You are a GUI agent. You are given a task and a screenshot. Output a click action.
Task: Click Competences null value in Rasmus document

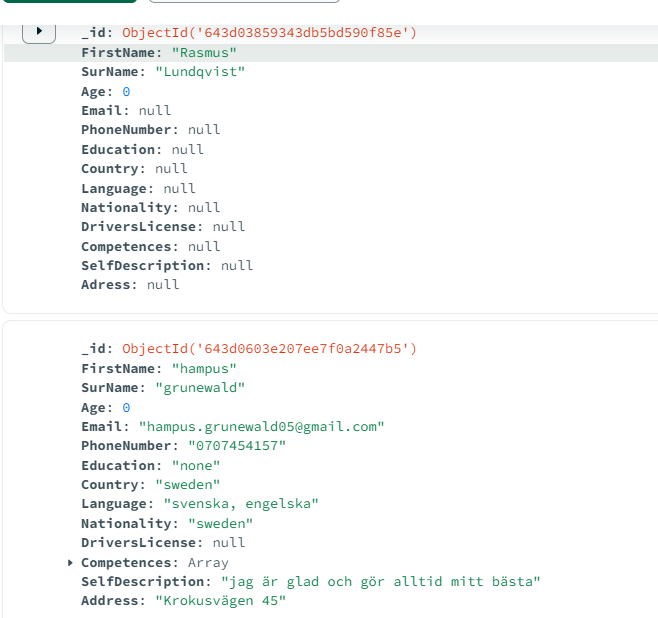[204, 247]
